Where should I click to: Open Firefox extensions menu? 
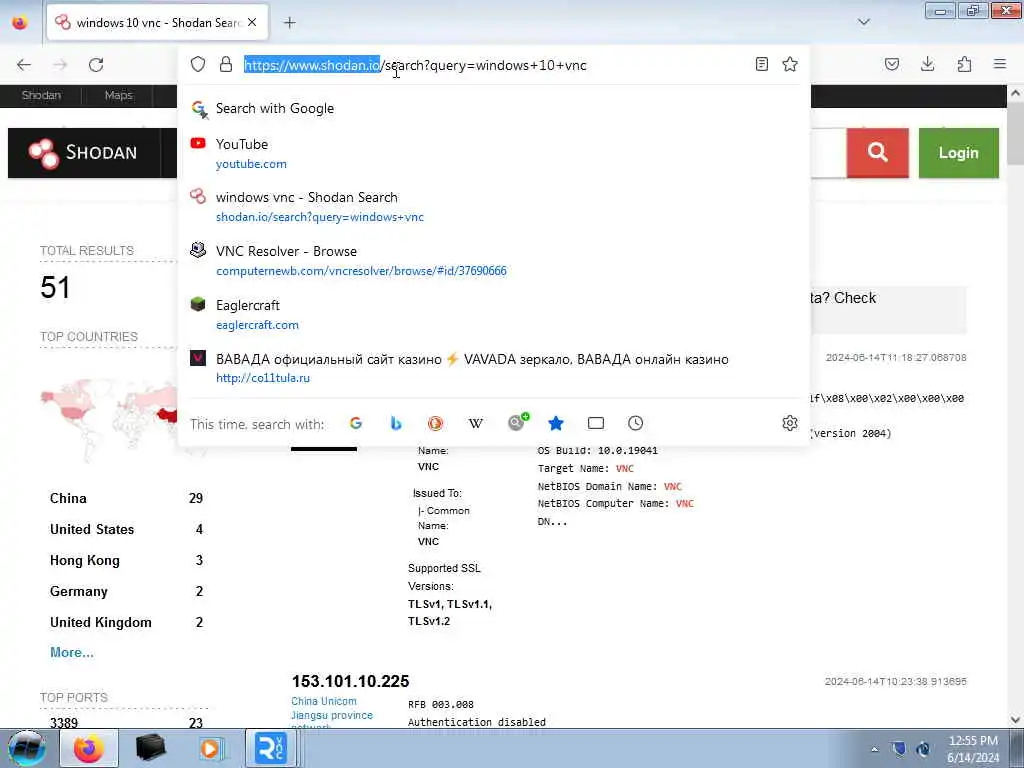point(964,64)
